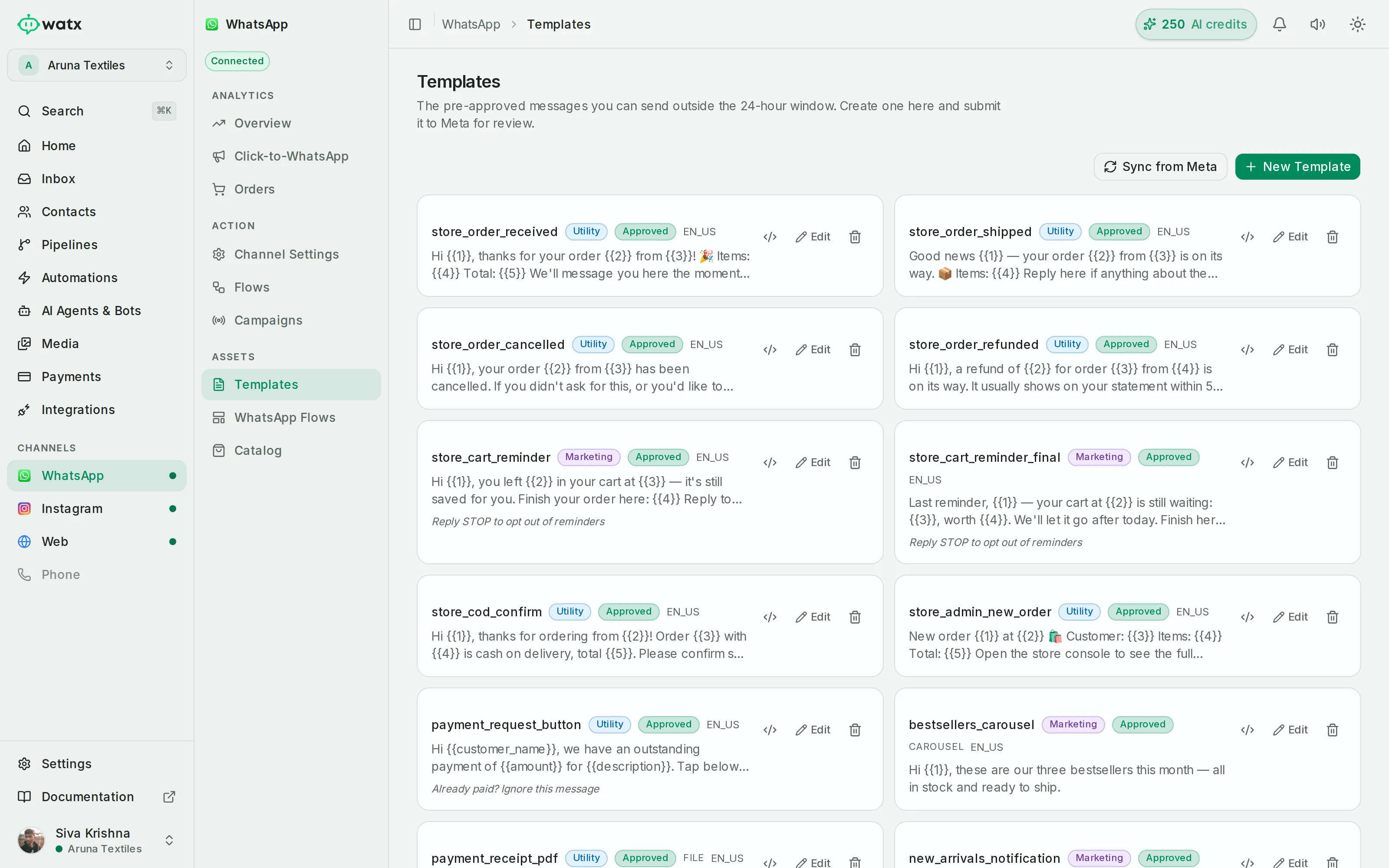The height and width of the screenshot is (868, 1389).
Task: Delete the store_admin_new_order template
Action: point(1332,617)
